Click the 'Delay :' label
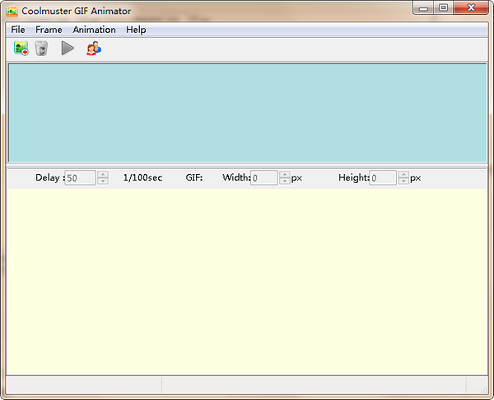 point(50,178)
